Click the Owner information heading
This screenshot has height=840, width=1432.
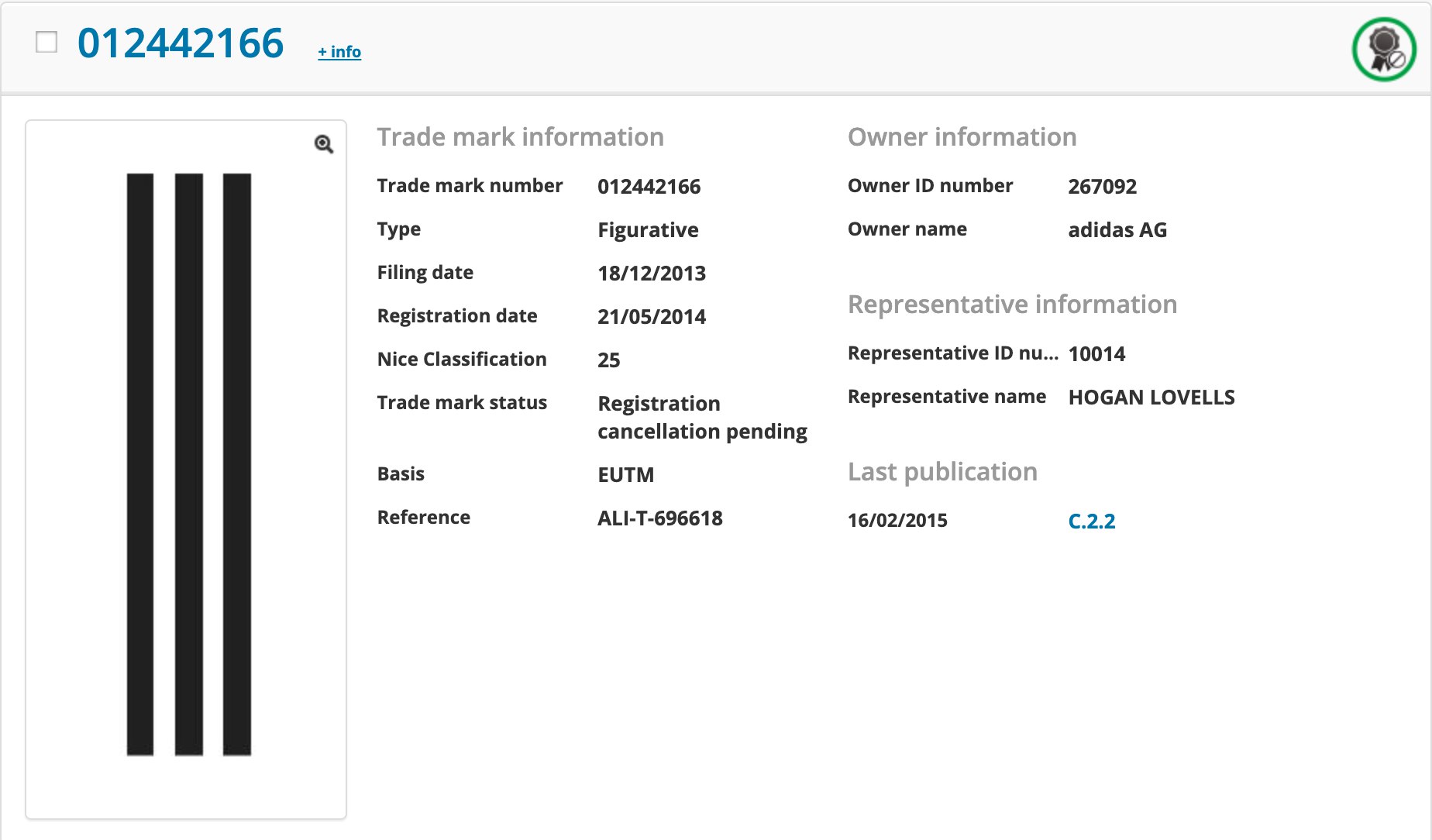[962, 136]
